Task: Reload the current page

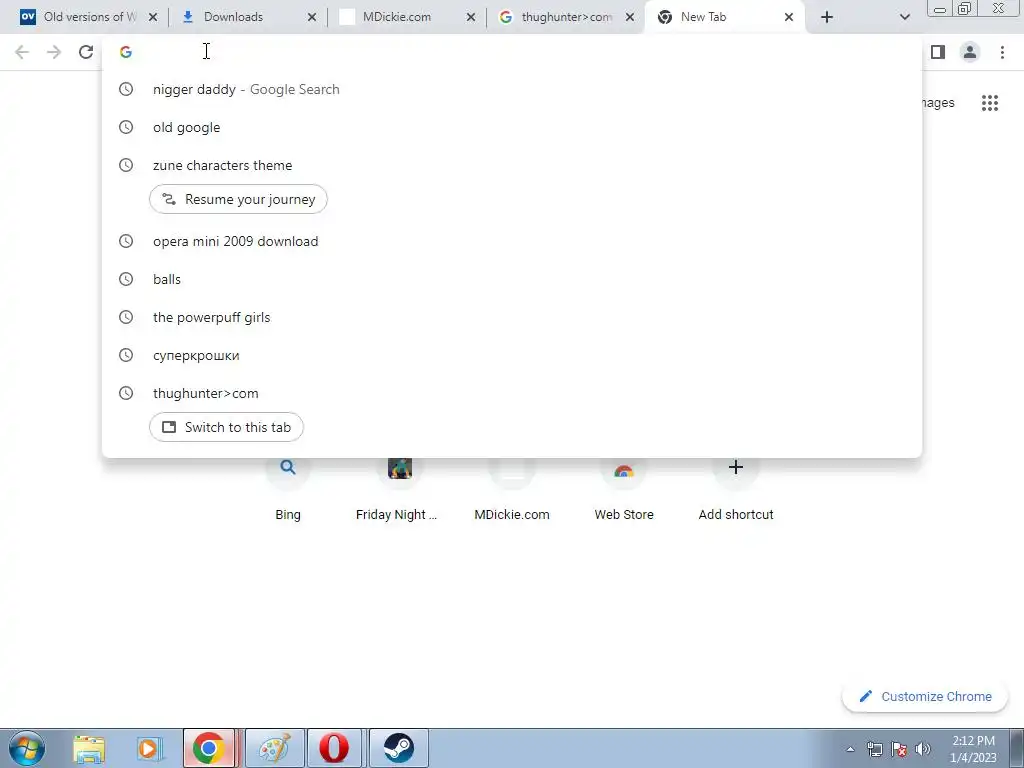Action: pyautogui.click(x=86, y=52)
